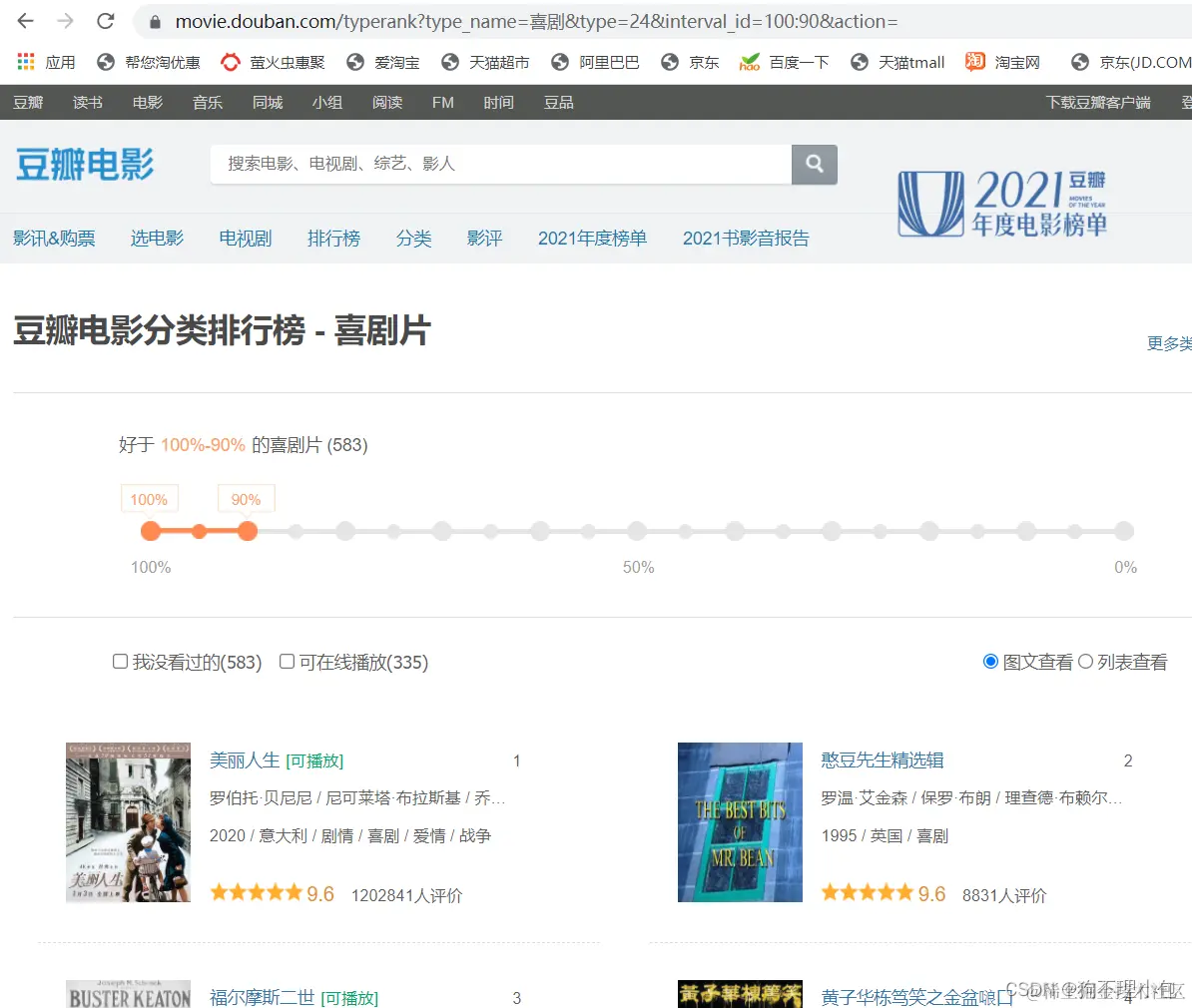This screenshot has width=1192, height=1008.
Task: Open the 影讯&购票 tab
Action: pos(54,238)
